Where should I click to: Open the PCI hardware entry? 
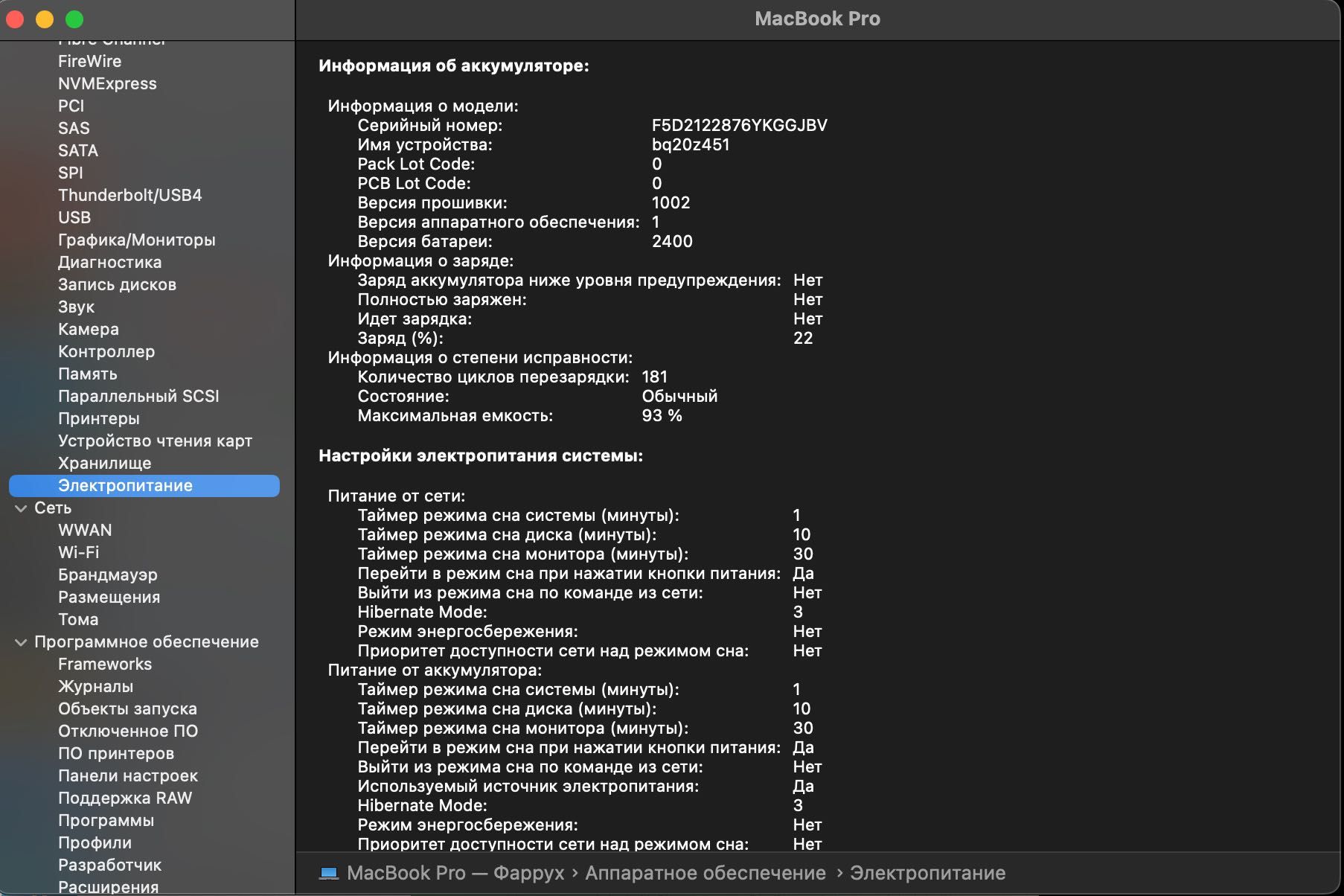pos(71,106)
